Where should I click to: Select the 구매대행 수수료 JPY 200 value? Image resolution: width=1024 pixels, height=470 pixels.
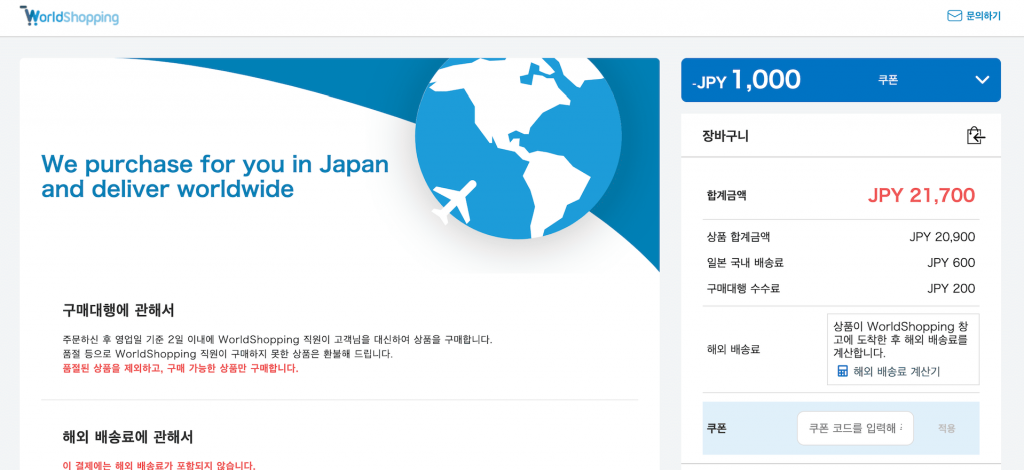(951, 289)
